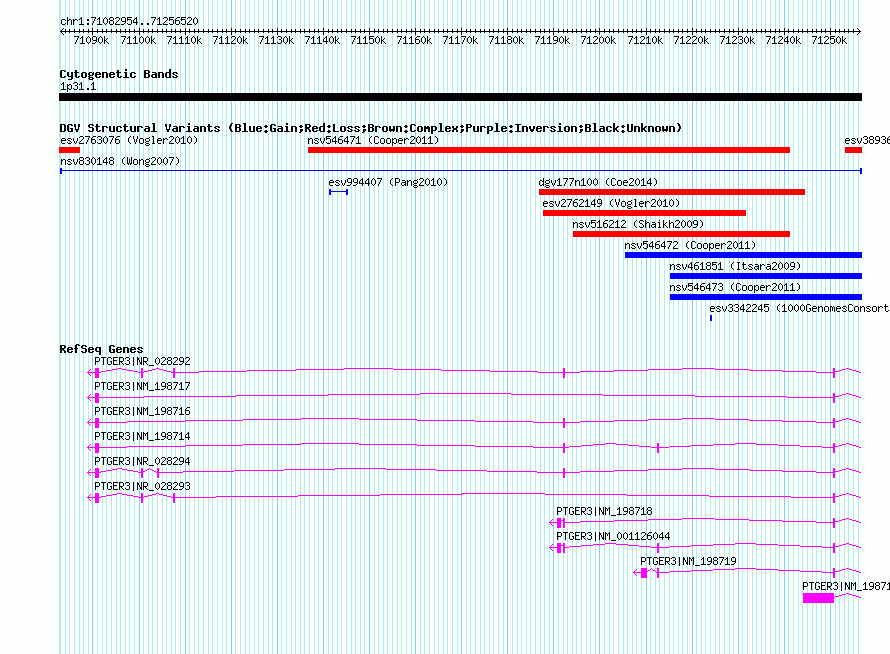
Task: Click the black 1p31.1 cytogenetic band bar
Action: pos(460,97)
